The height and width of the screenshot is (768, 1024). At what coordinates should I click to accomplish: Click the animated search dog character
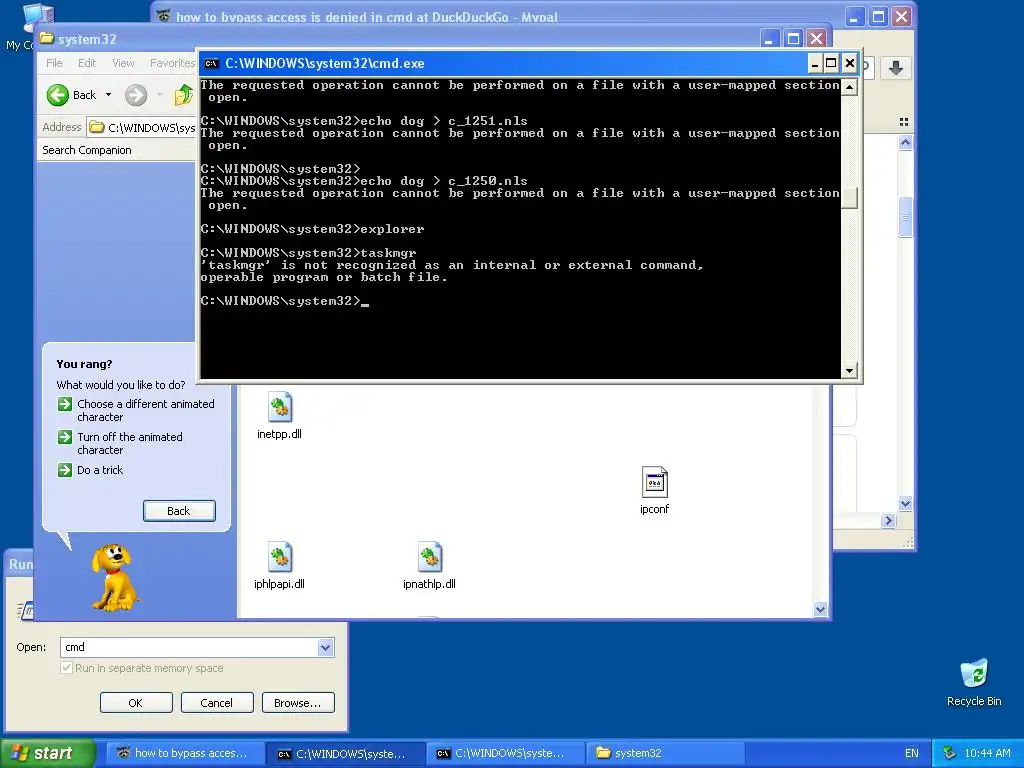[114, 578]
